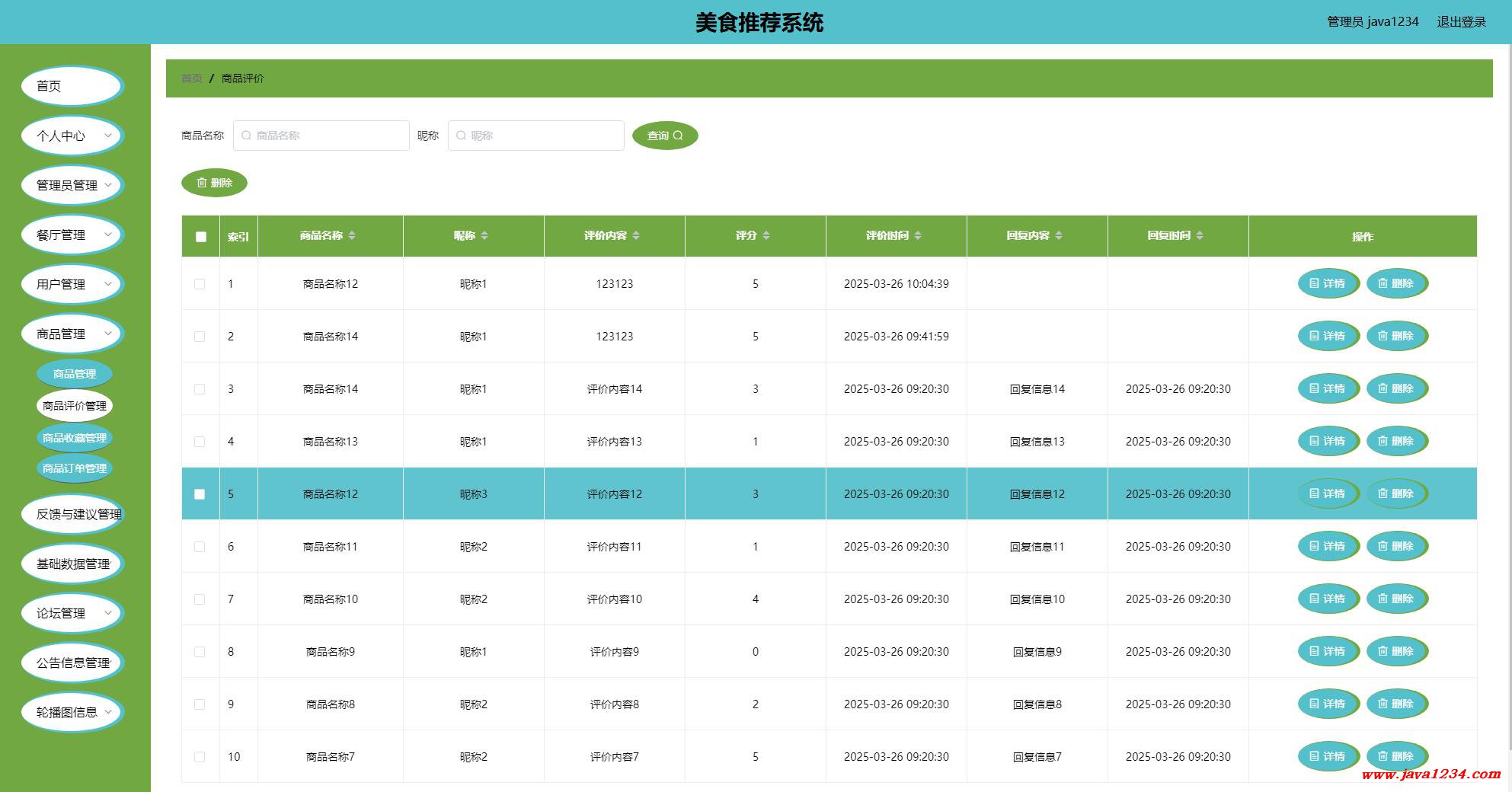1512x792 pixels.
Task: Expand the 论坛管理 sidebar menu
Action: click(72, 613)
